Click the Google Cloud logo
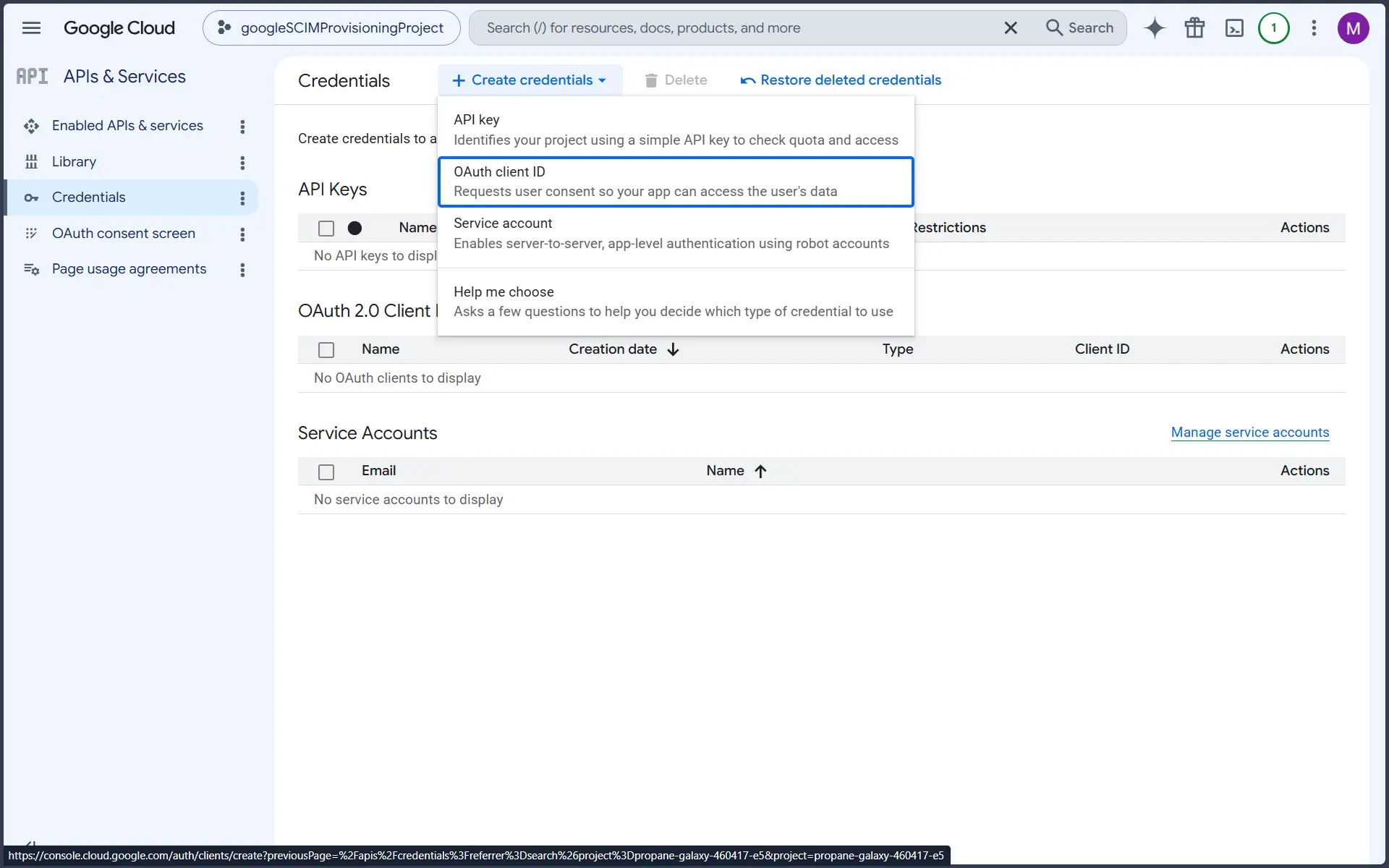The width and height of the screenshot is (1389, 868). pyautogui.click(x=119, y=28)
